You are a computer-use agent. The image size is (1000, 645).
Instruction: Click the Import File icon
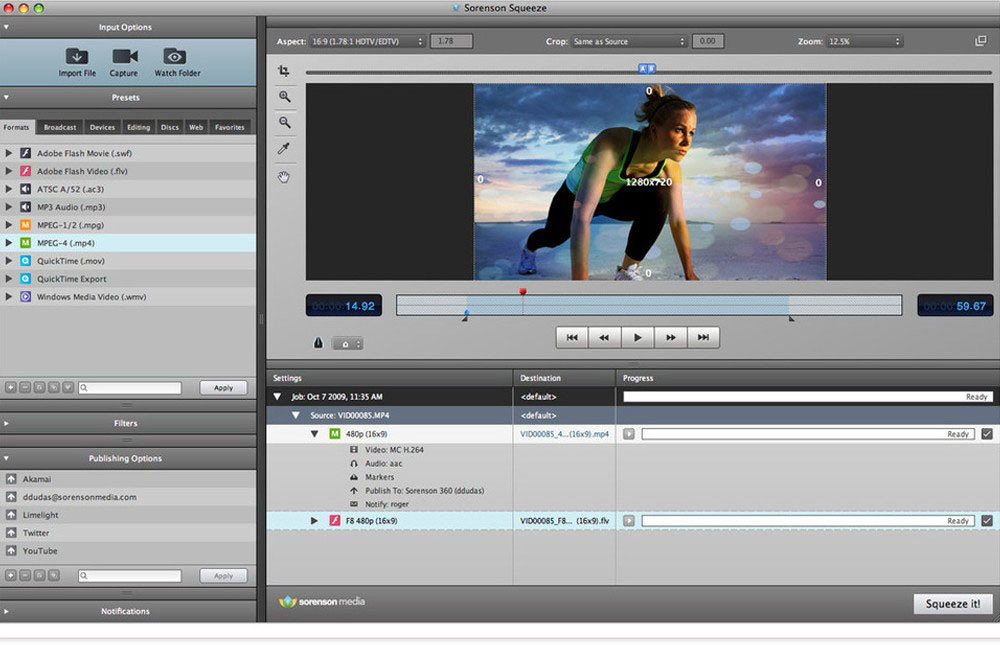click(77, 56)
